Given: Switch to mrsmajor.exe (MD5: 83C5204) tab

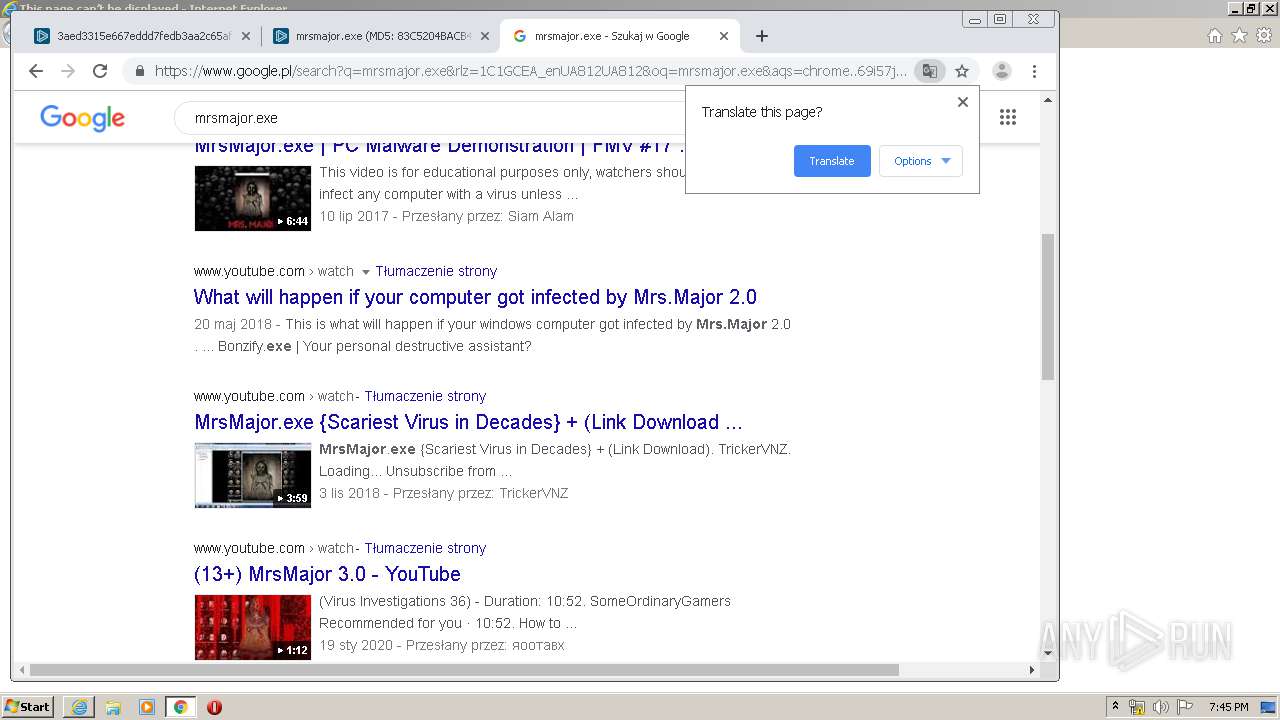Looking at the screenshot, I should coord(381,36).
